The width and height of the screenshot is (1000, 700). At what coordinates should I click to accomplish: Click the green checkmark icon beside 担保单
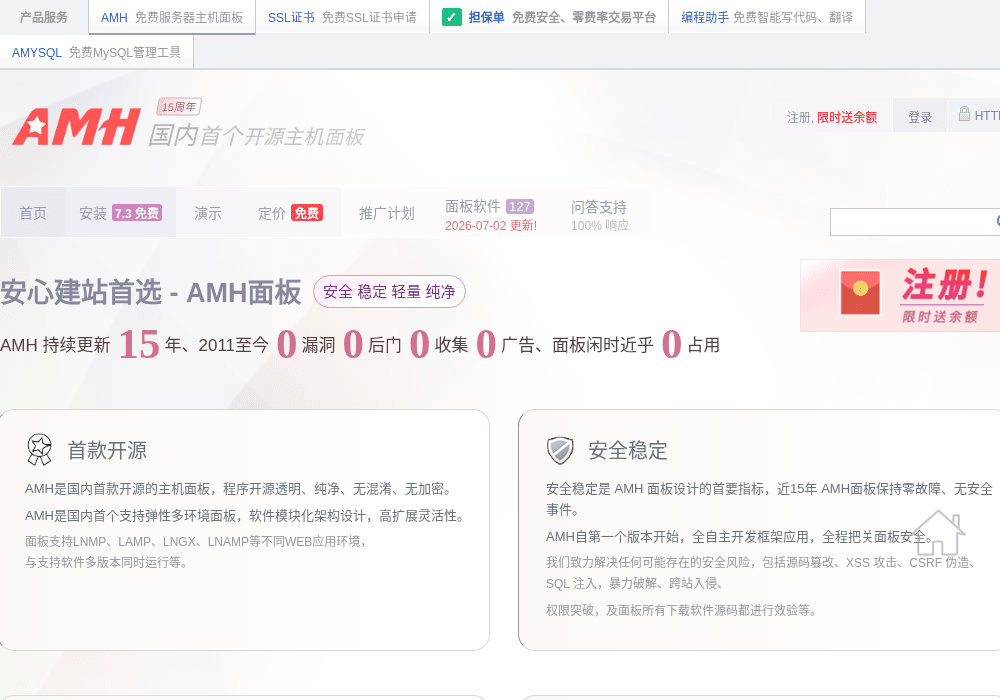pos(452,17)
